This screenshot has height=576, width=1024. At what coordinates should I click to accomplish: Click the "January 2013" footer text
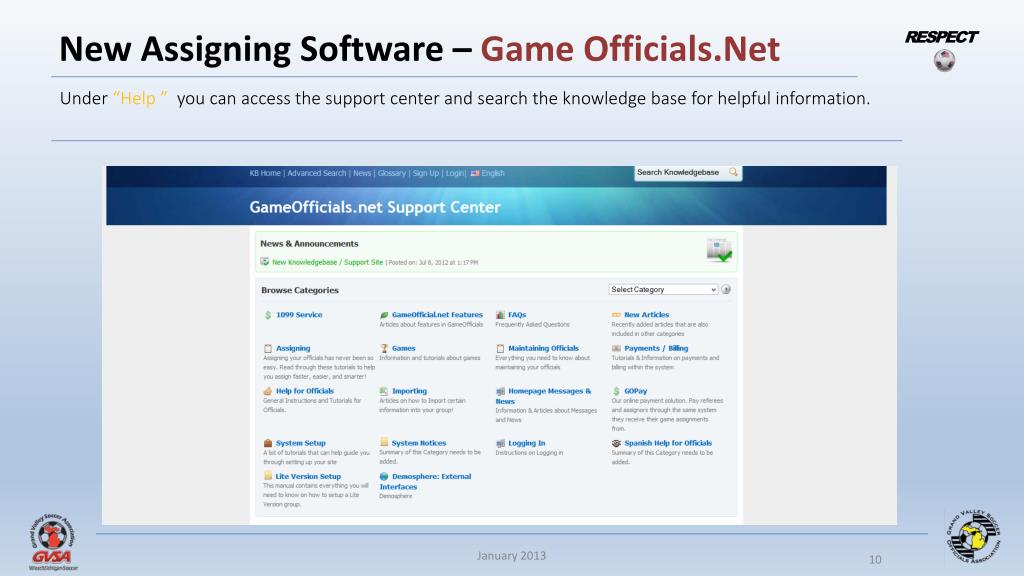[511, 556]
